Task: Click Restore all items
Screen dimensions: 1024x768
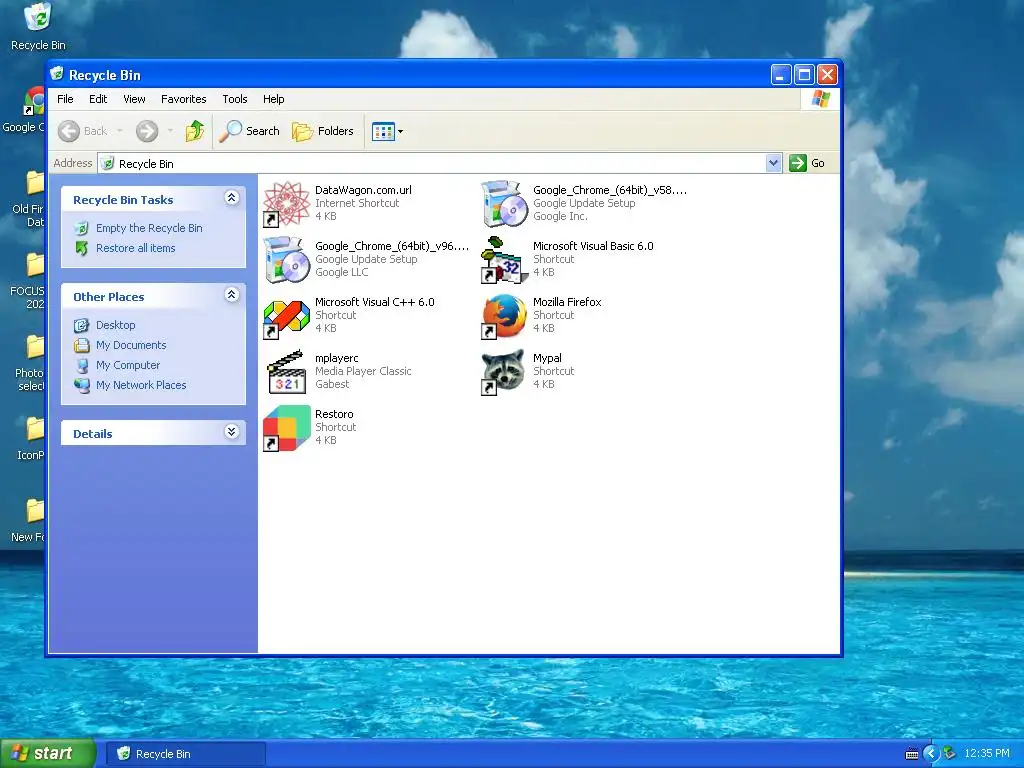Action: pos(135,248)
